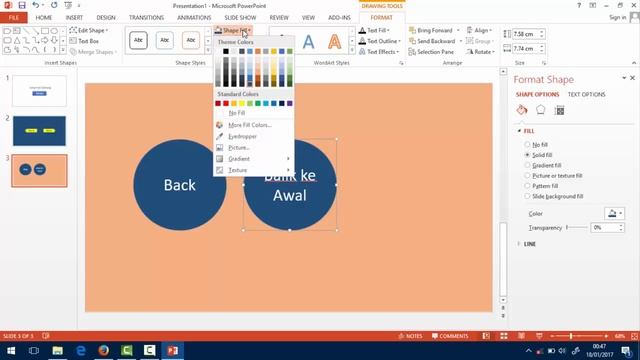Expand Shape Styles gallery More arrow
The image size is (640, 360).
[208, 50]
